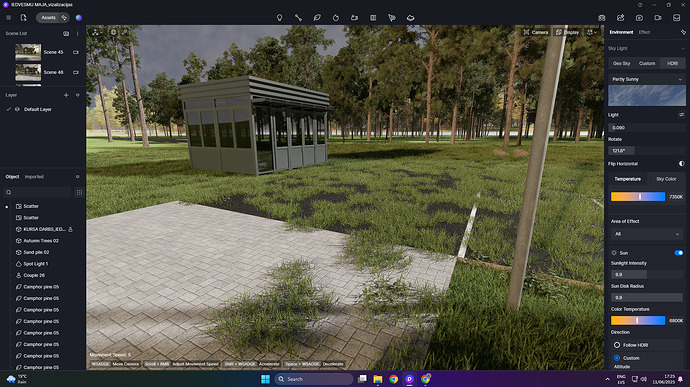
Task: Expand the Area of Effect All dropdown
Action: tap(646, 234)
